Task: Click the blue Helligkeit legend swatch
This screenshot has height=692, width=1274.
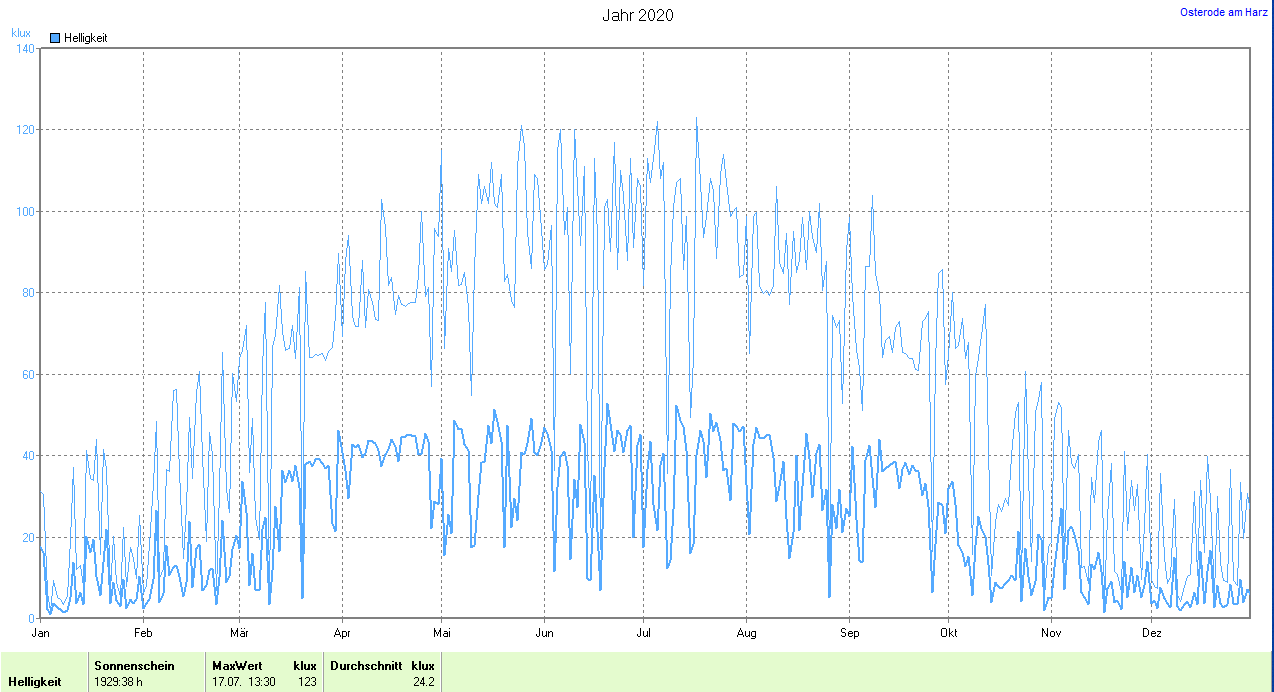Action: pos(55,38)
